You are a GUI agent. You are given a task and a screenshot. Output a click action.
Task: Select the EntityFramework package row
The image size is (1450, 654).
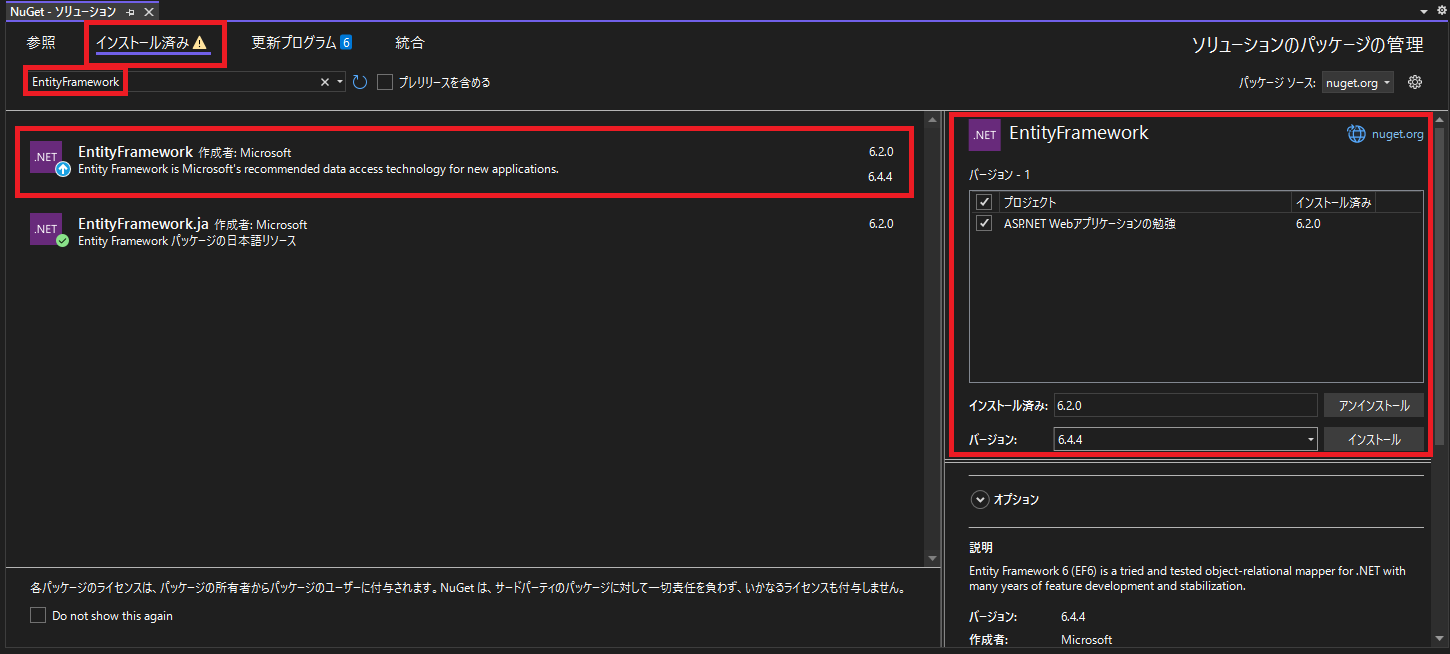pyautogui.click(x=465, y=161)
